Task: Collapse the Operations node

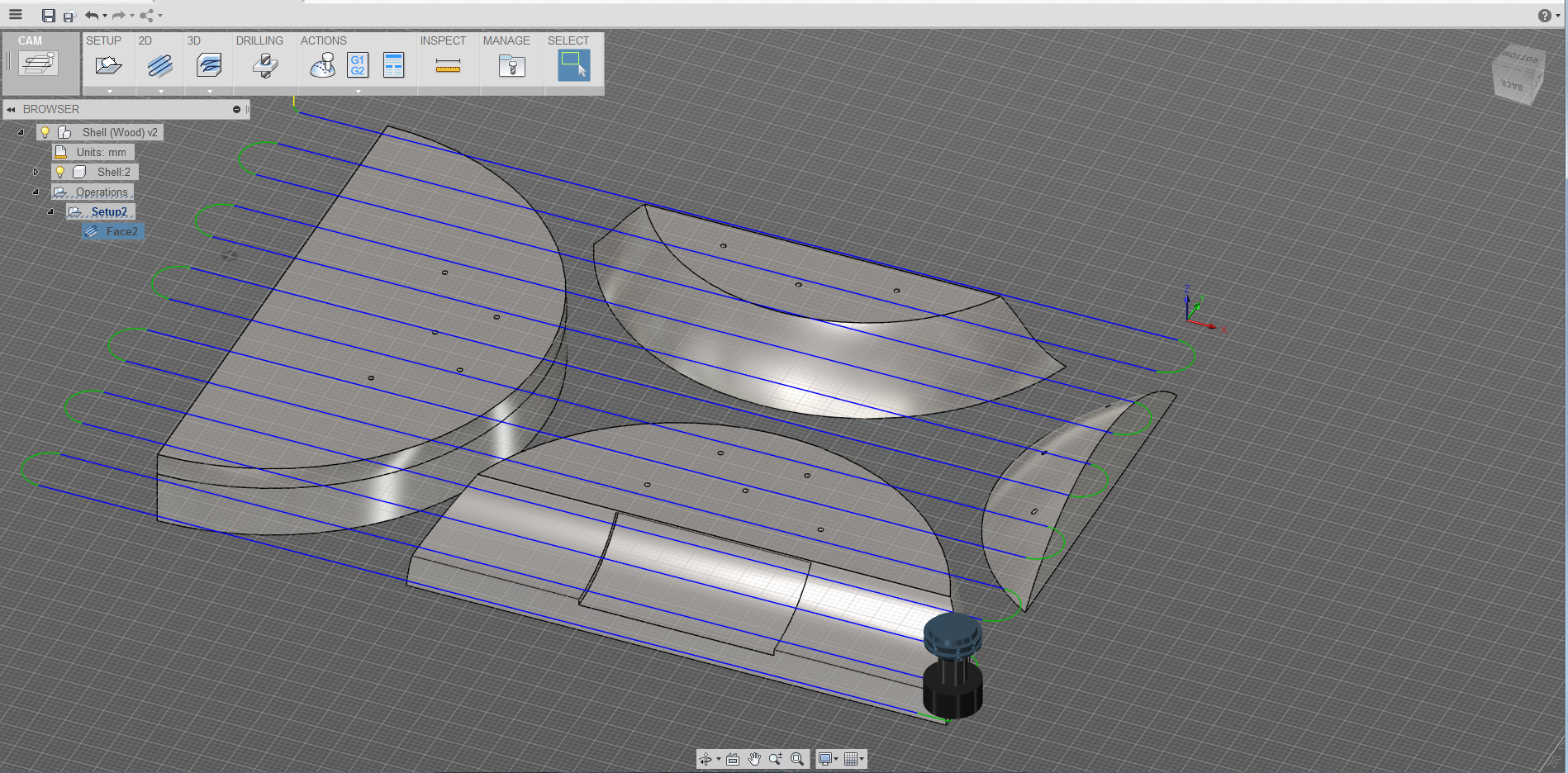Action: (36, 192)
